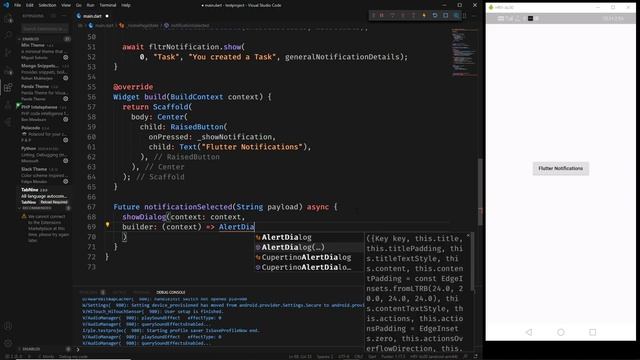Open manage gear for Python extension
The height and width of the screenshot is (360, 640).
(65, 161)
